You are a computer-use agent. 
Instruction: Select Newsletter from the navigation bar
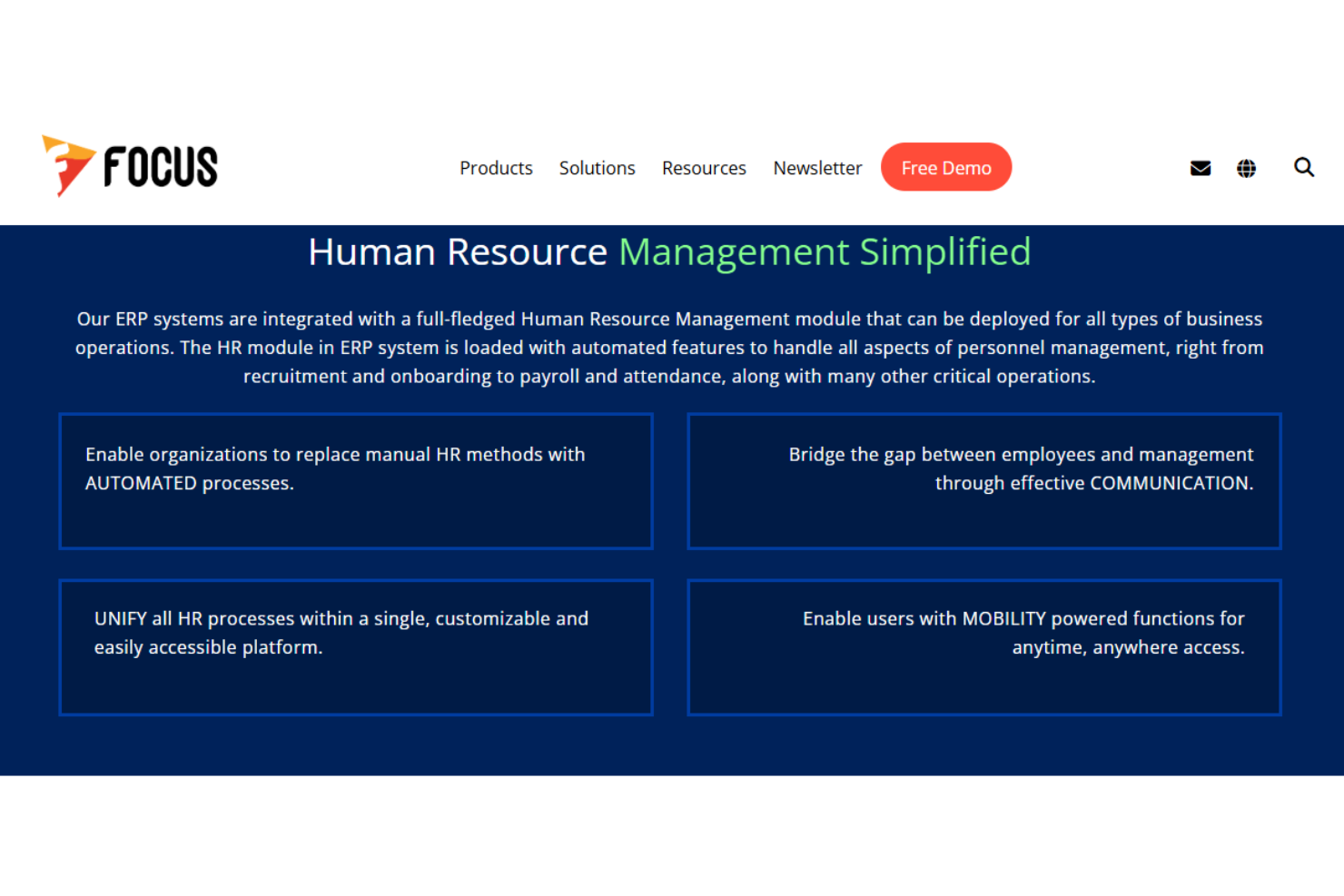tap(817, 167)
